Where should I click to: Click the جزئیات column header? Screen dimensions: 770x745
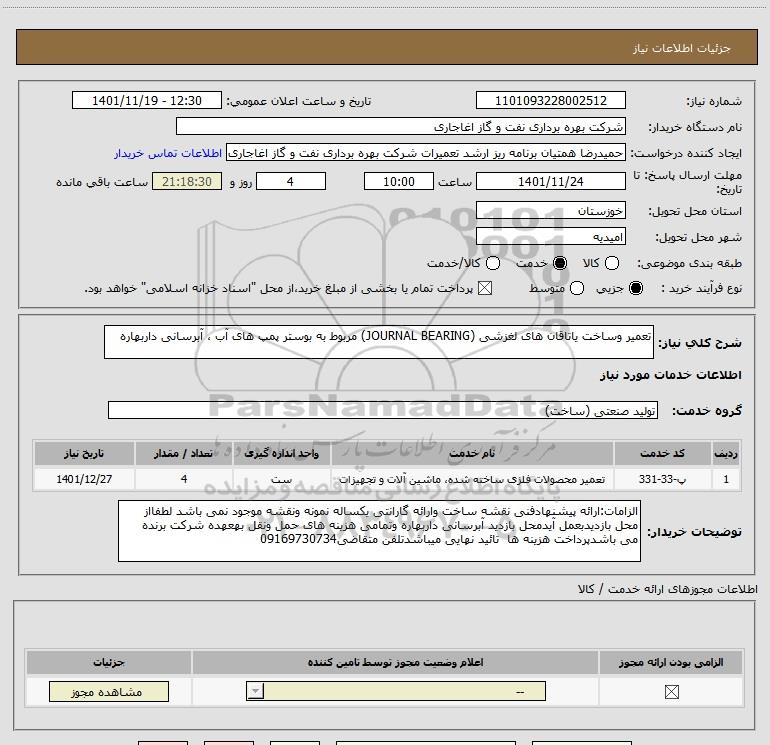(x=109, y=662)
